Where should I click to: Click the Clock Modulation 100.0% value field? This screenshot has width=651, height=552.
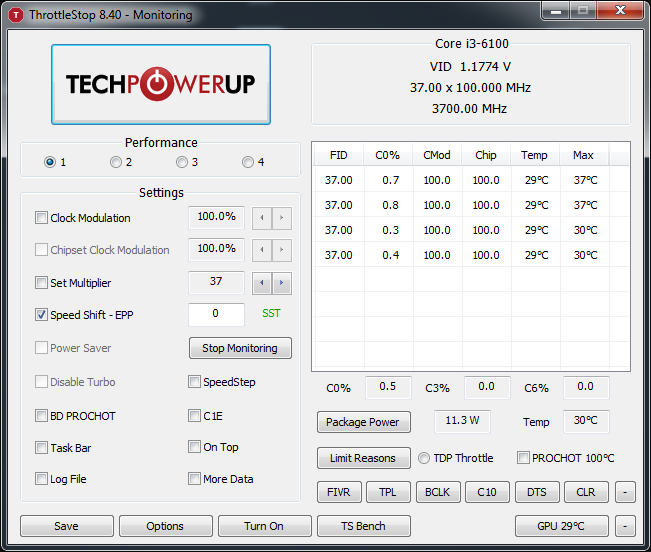point(216,217)
